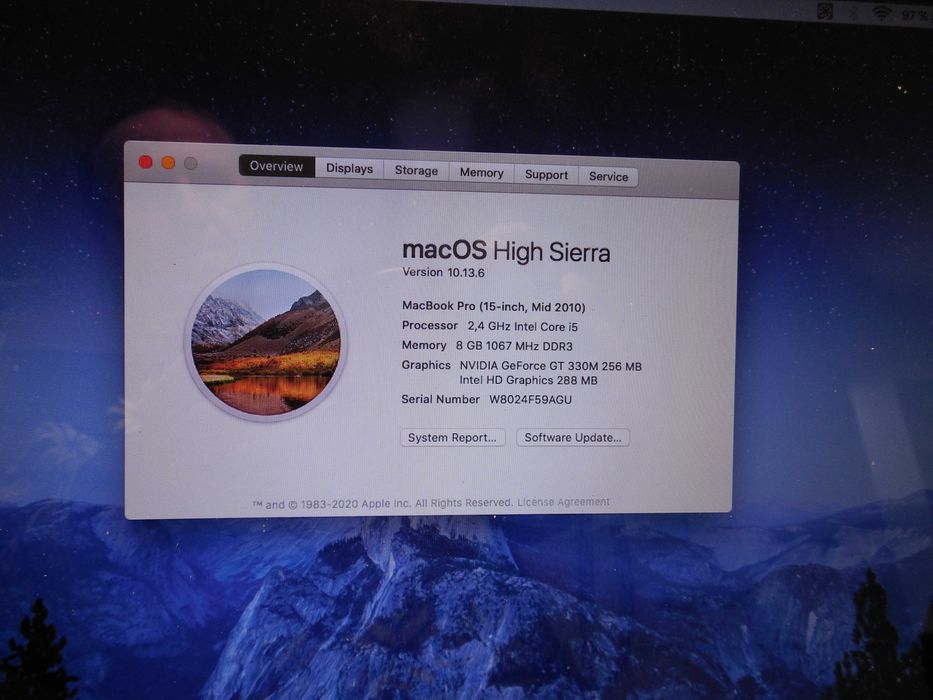Click the macOS High Sierra circular logo
The image size is (933, 700).
point(265,342)
